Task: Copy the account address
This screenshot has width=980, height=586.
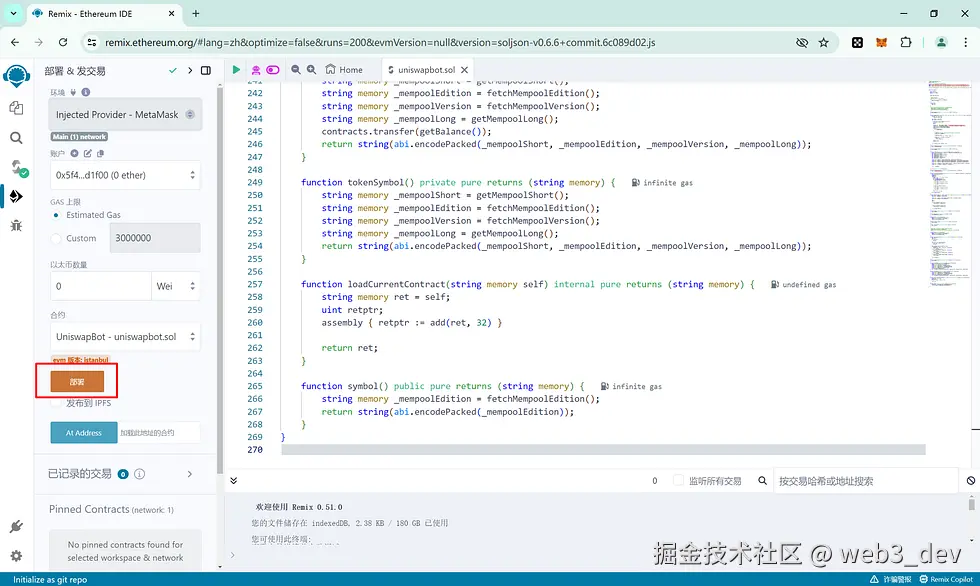Action: 101,153
